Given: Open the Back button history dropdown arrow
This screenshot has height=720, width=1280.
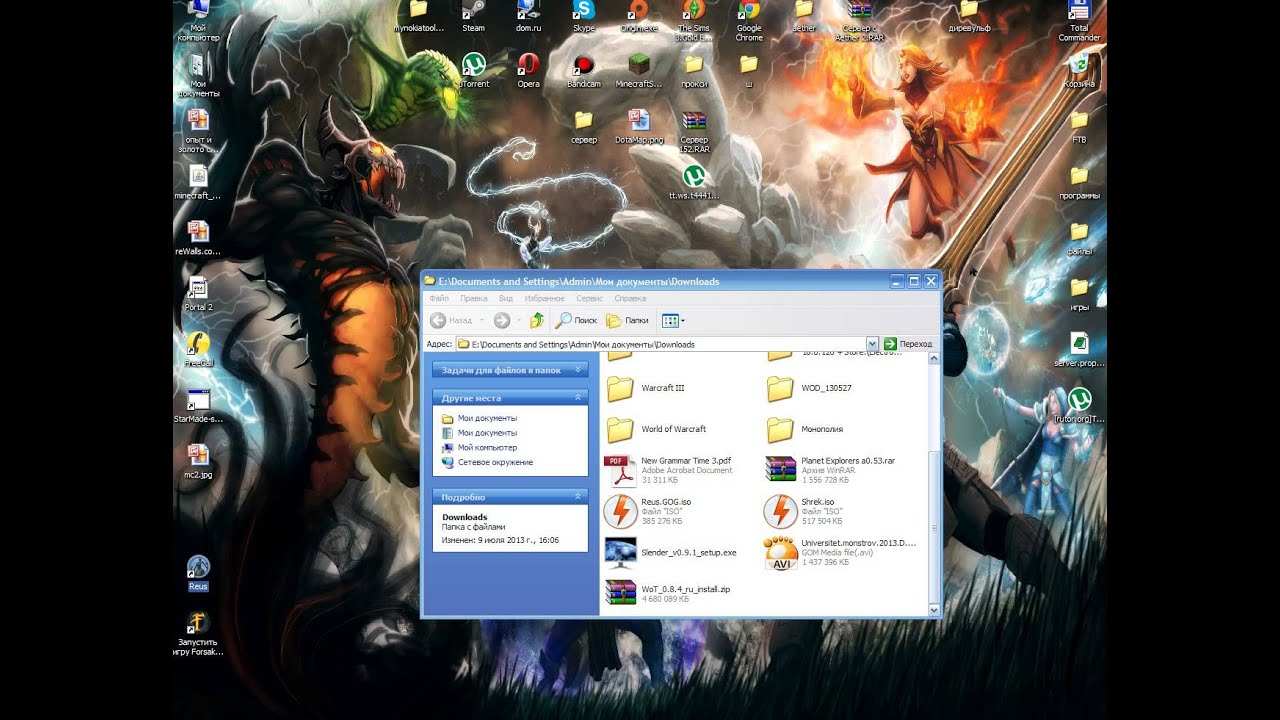Looking at the screenshot, I should (x=482, y=320).
